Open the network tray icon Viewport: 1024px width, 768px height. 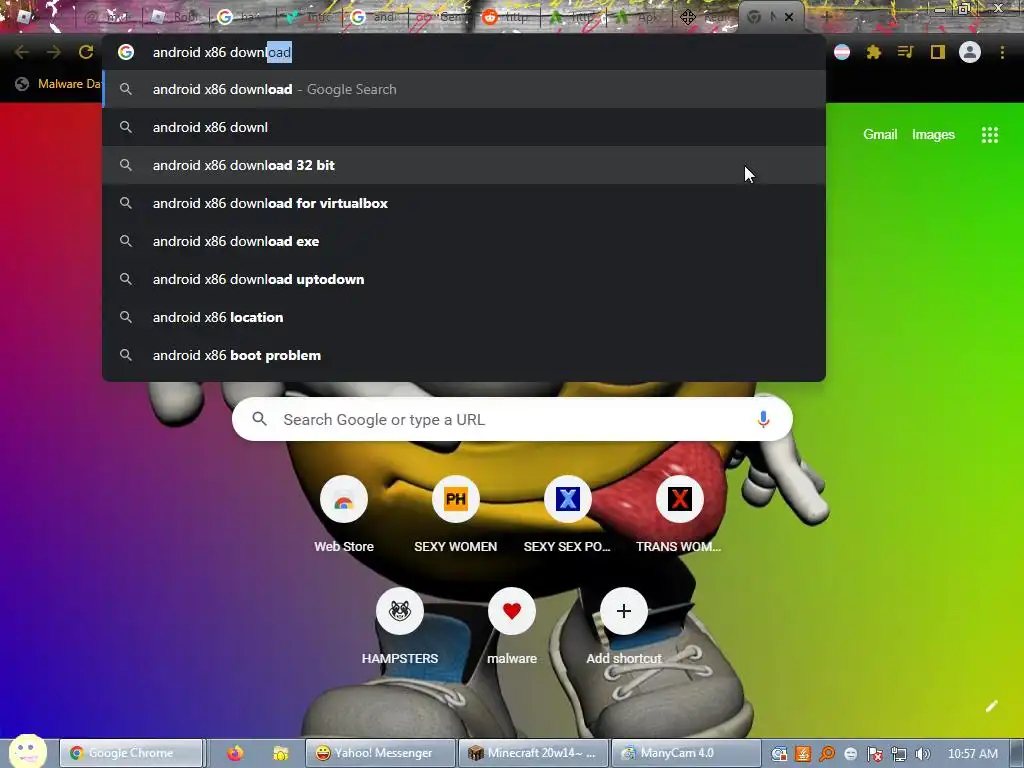click(x=899, y=754)
